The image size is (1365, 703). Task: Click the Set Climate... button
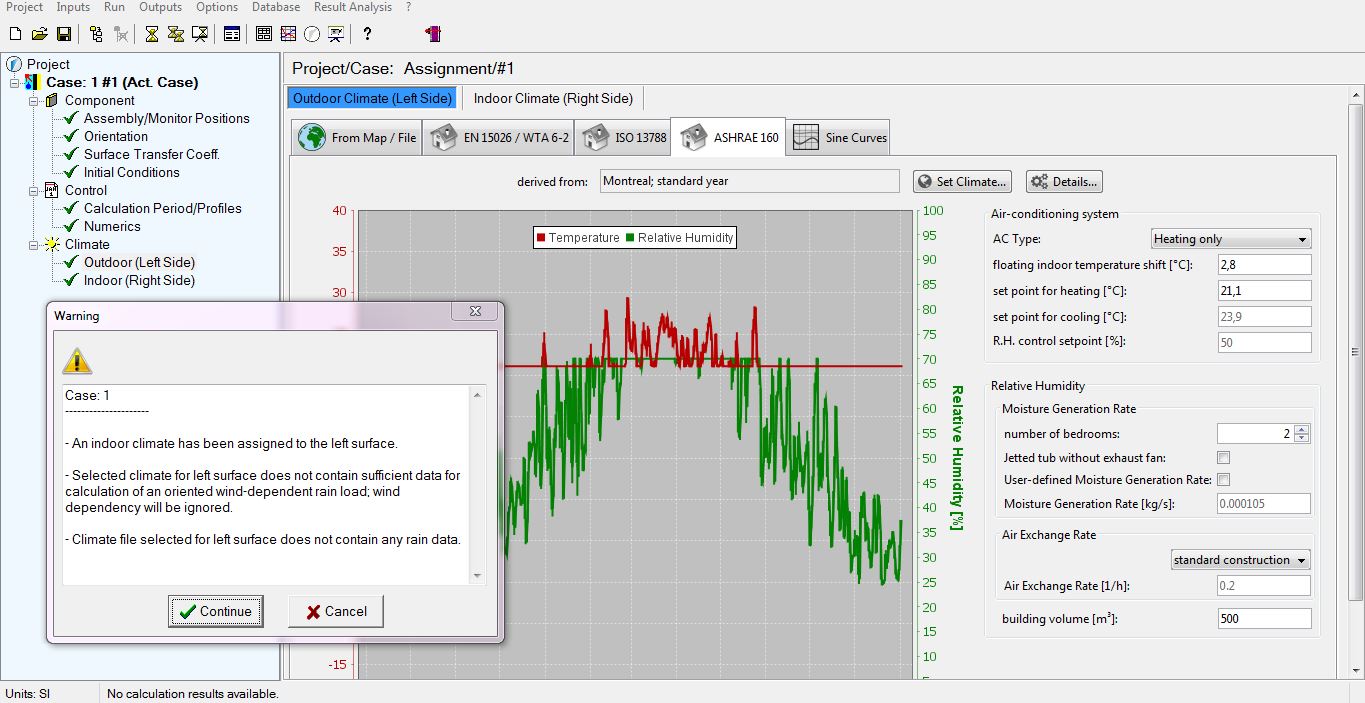(x=962, y=182)
